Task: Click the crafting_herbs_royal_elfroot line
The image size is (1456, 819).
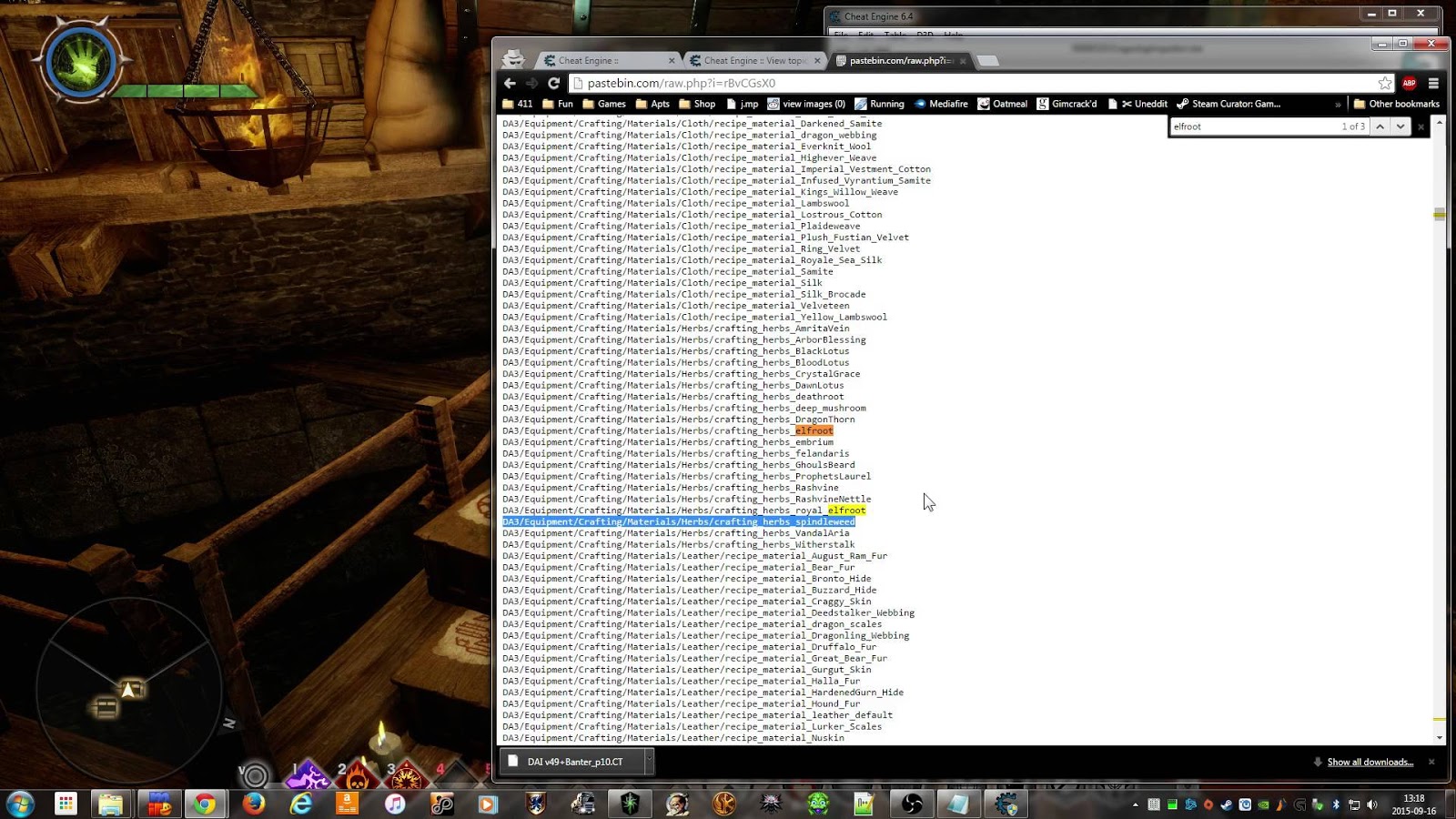Action: pyautogui.click(x=684, y=511)
